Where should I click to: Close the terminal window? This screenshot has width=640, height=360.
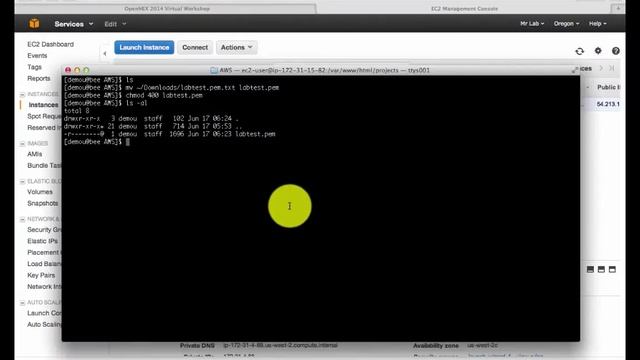click(x=68, y=70)
